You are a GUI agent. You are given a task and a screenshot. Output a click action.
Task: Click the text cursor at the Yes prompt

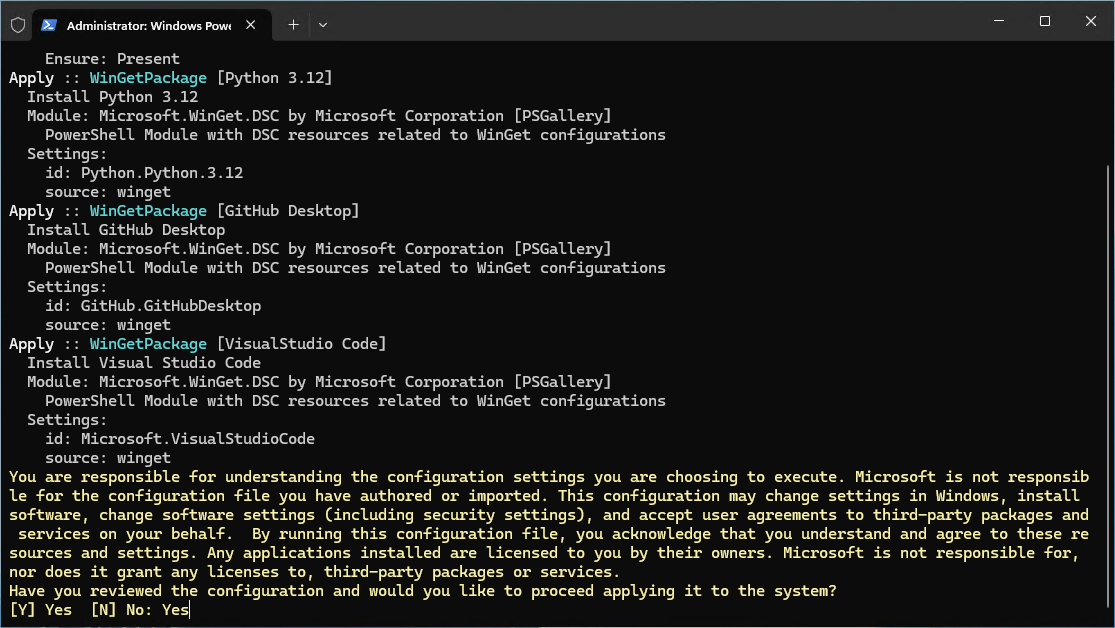[x=186, y=610]
